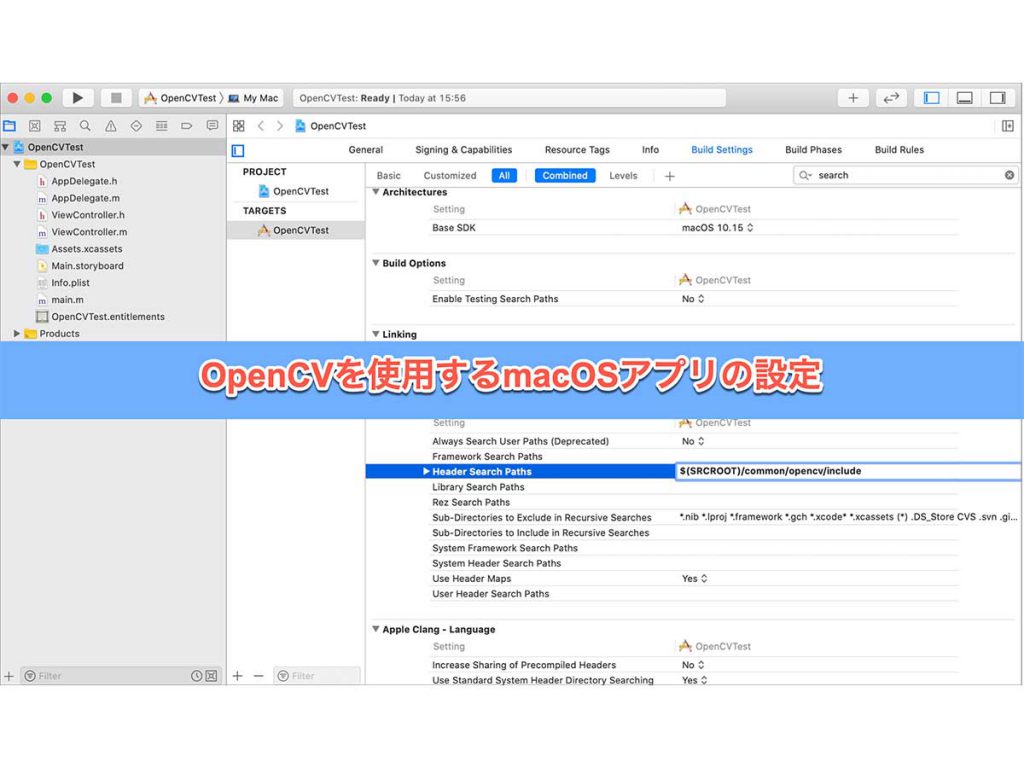Switch to Combined view
Screen dimensions: 1024x768
pos(565,176)
